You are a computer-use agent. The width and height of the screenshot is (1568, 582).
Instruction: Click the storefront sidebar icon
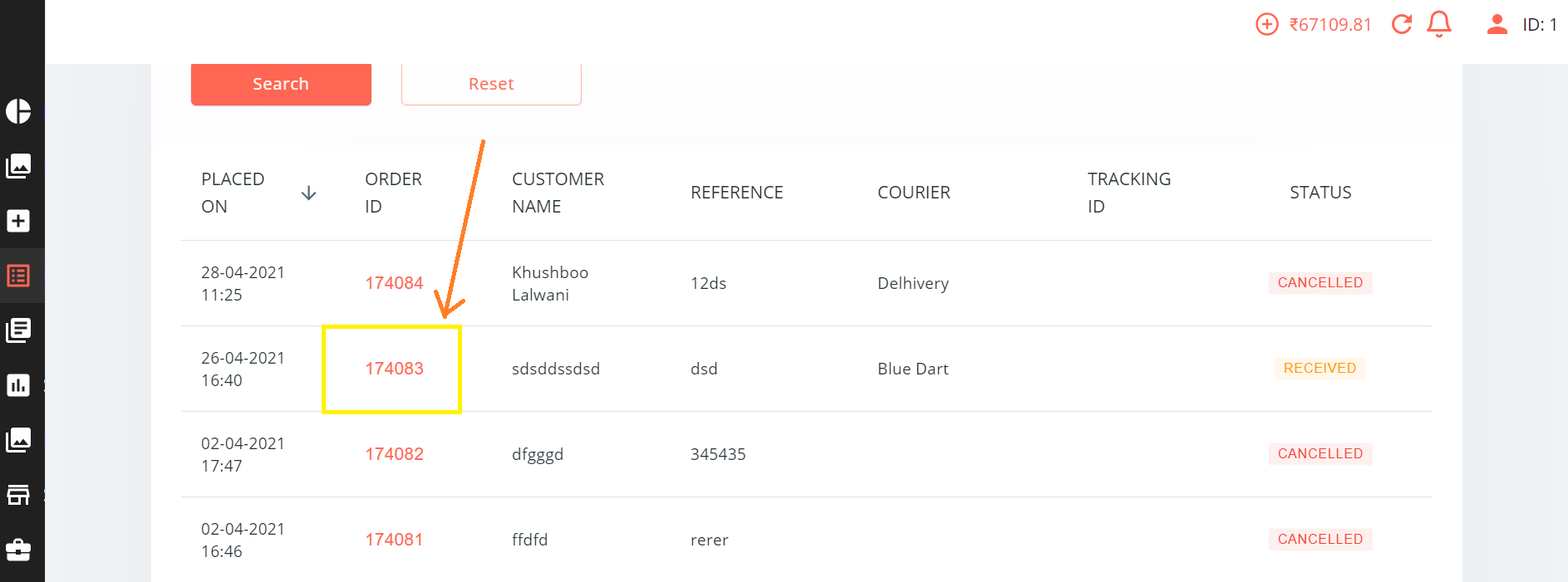(x=18, y=495)
